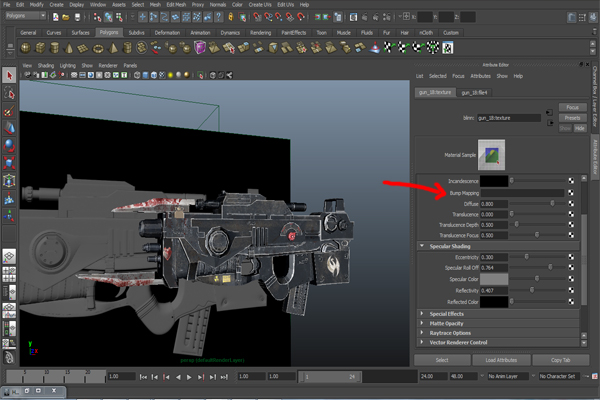600x400 pixels.
Task: Switch to the Rendering shelf tab
Action: [260, 33]
